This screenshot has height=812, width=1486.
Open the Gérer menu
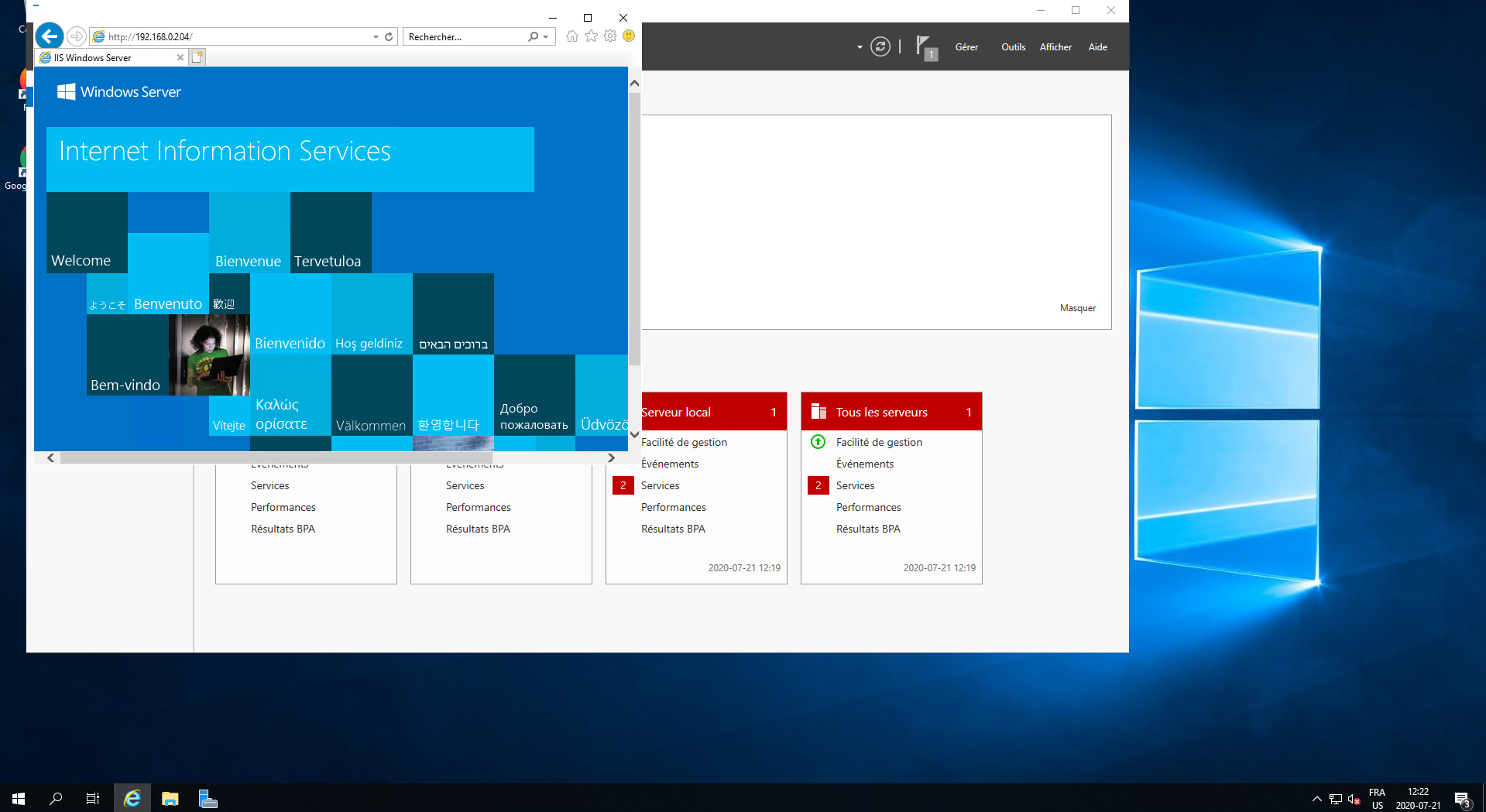966,47
